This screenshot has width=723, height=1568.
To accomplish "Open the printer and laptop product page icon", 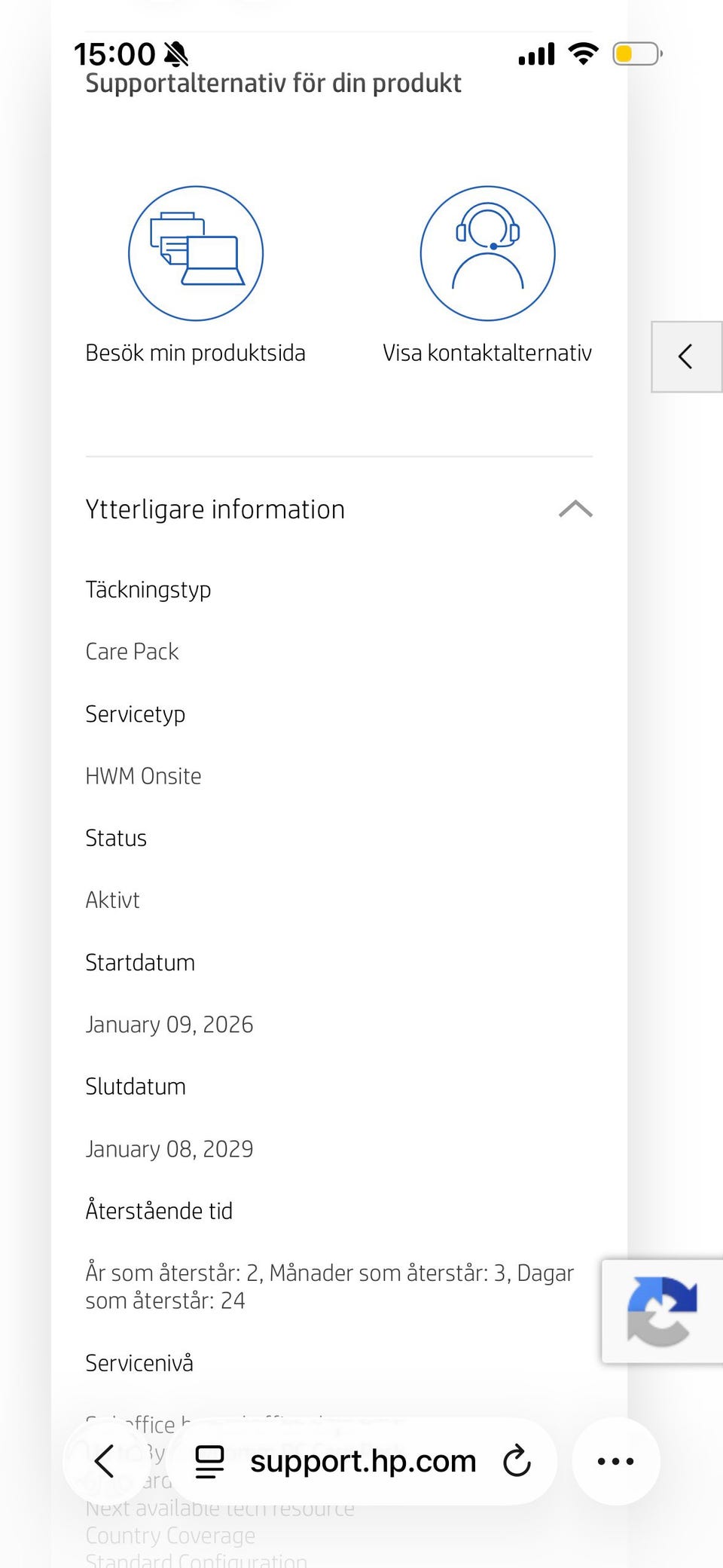I will tap(196, 253).
